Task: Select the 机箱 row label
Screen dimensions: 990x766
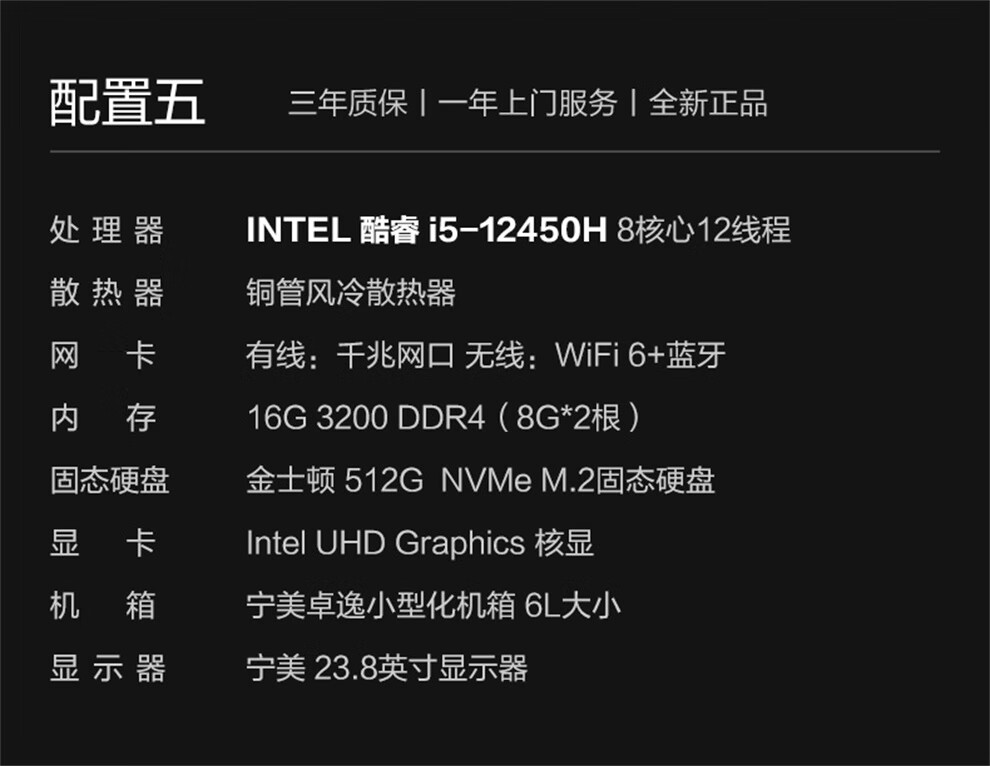Action: pos(103,605)
